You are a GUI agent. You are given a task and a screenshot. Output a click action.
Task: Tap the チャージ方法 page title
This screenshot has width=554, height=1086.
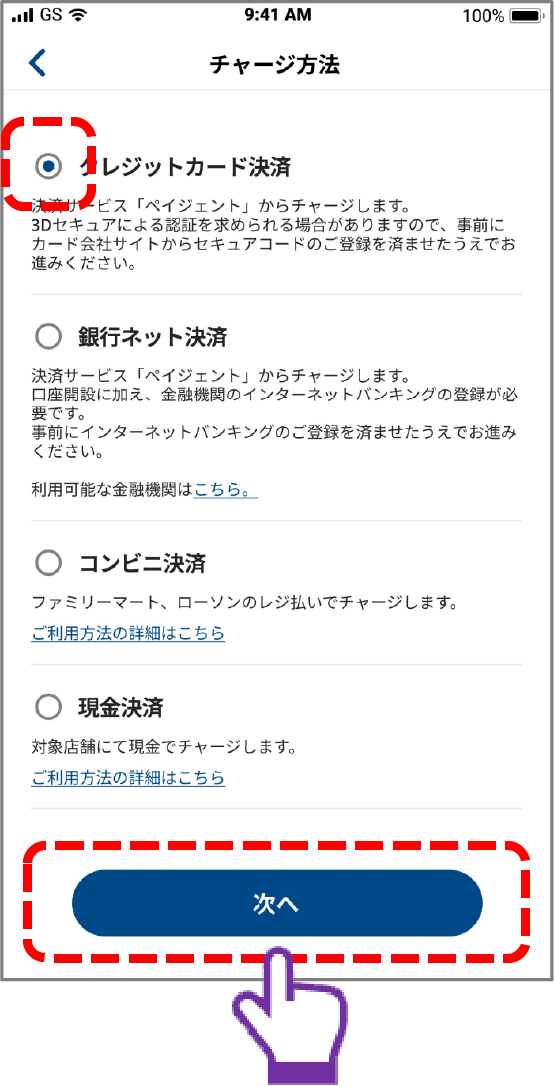274,65
